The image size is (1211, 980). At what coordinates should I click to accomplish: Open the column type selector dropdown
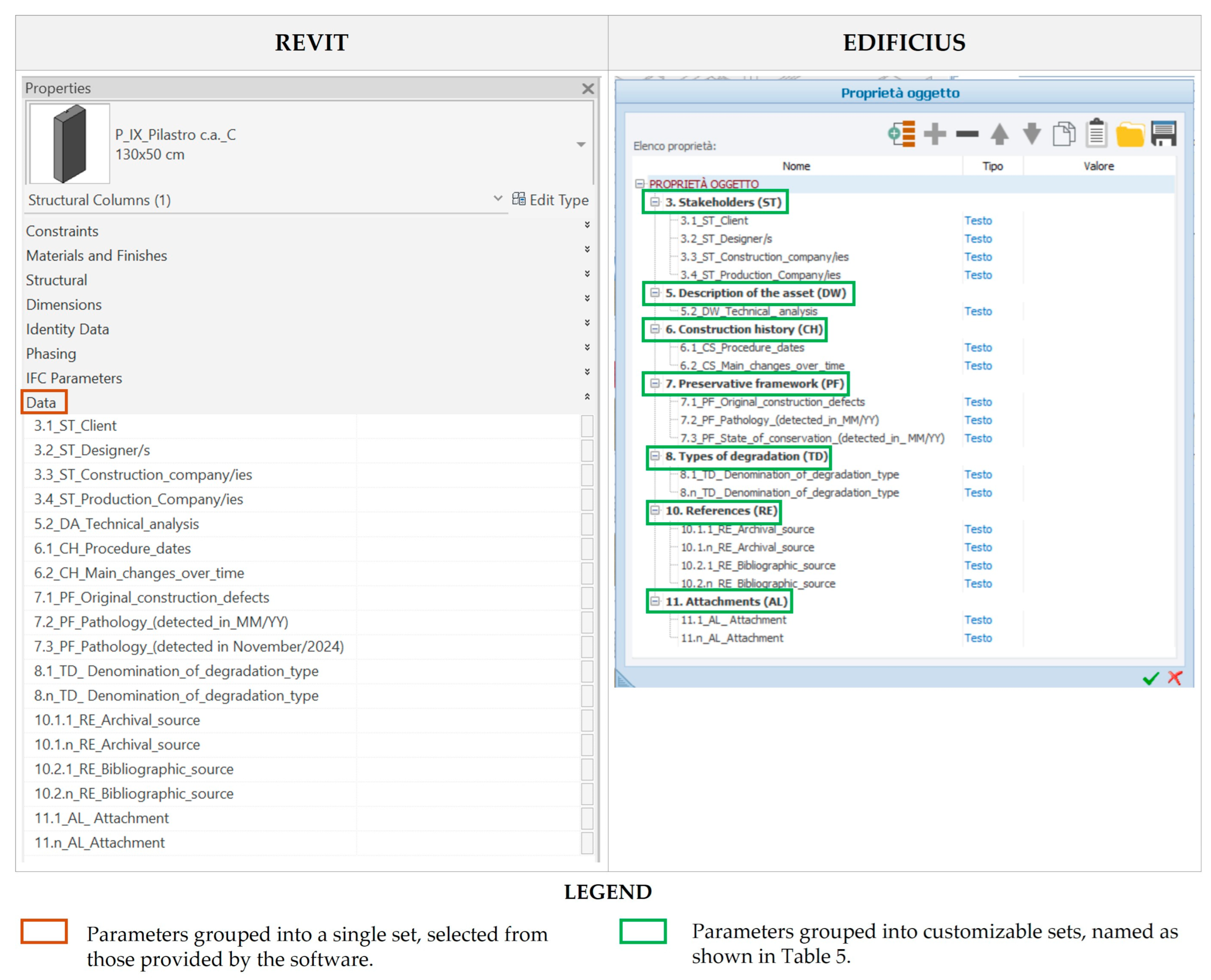581,145
